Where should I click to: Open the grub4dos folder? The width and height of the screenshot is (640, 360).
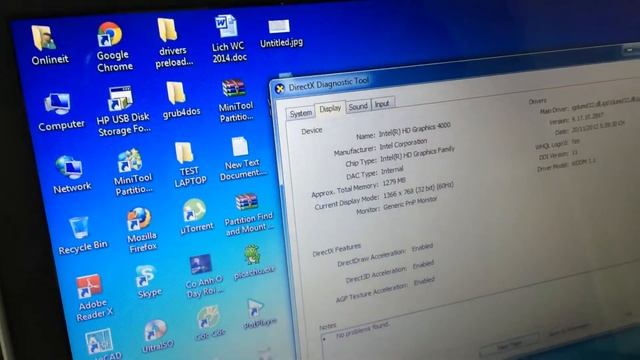point(176,93)
